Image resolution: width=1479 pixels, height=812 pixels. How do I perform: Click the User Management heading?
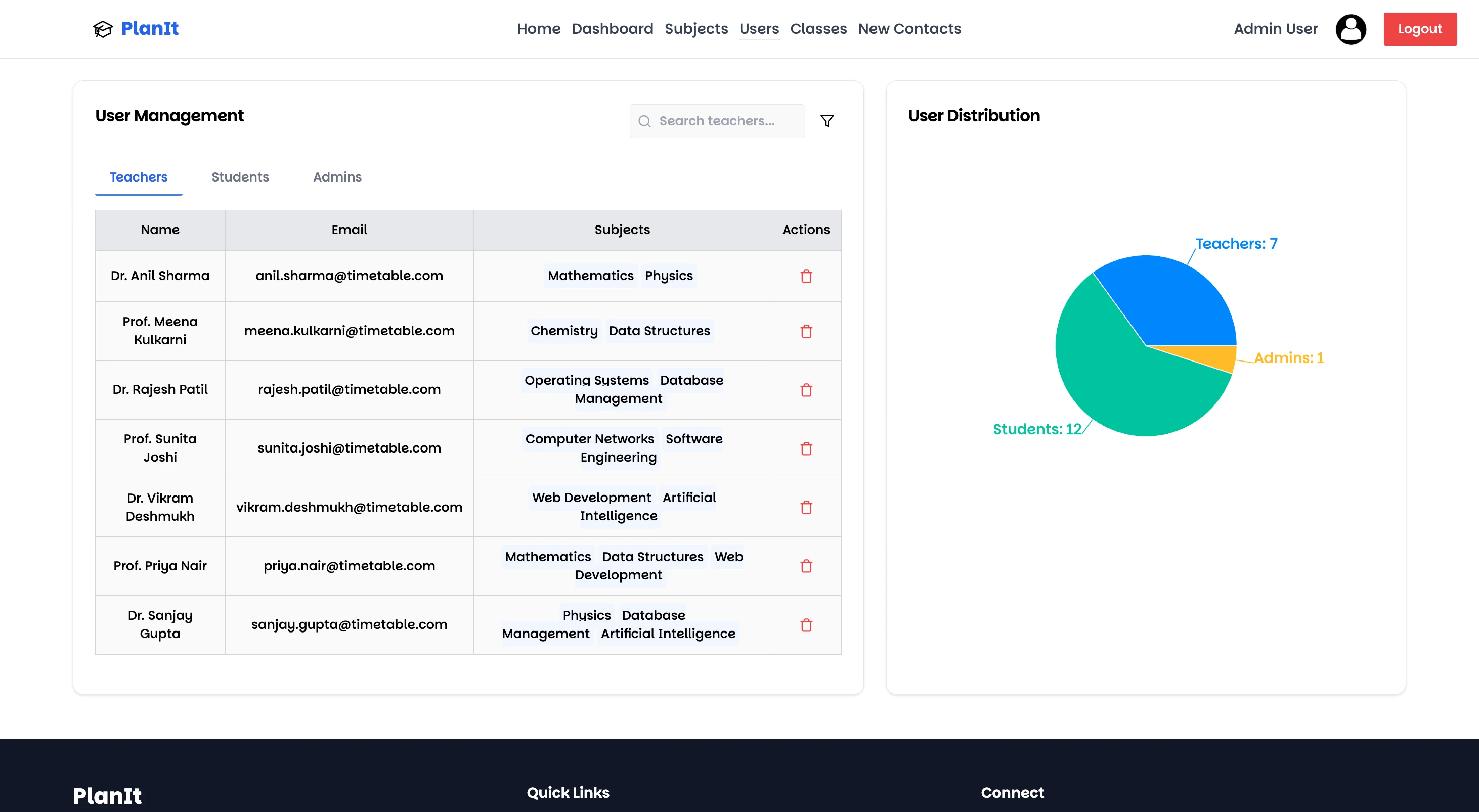coord(169,115)
